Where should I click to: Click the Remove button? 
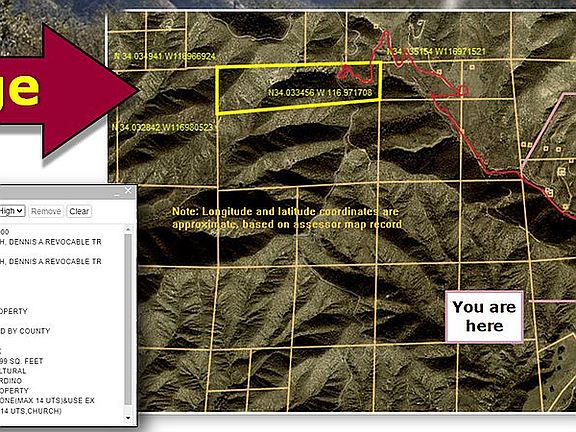46,211
